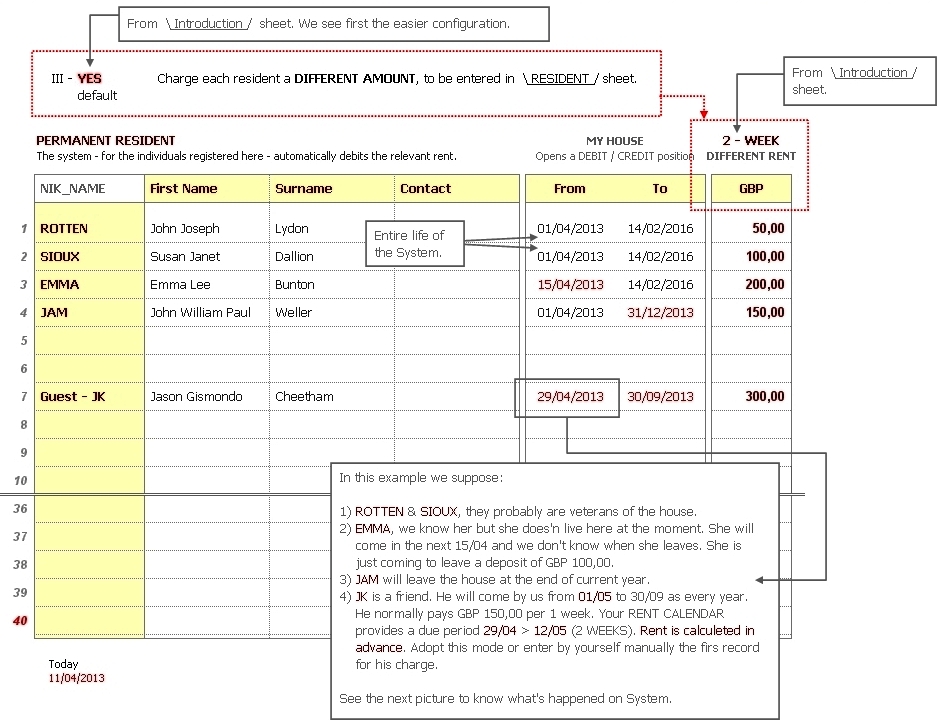Viewport: 940px width, 723px height.
Task: Click rent amount 100,00
Action: [x=765, y=257]
